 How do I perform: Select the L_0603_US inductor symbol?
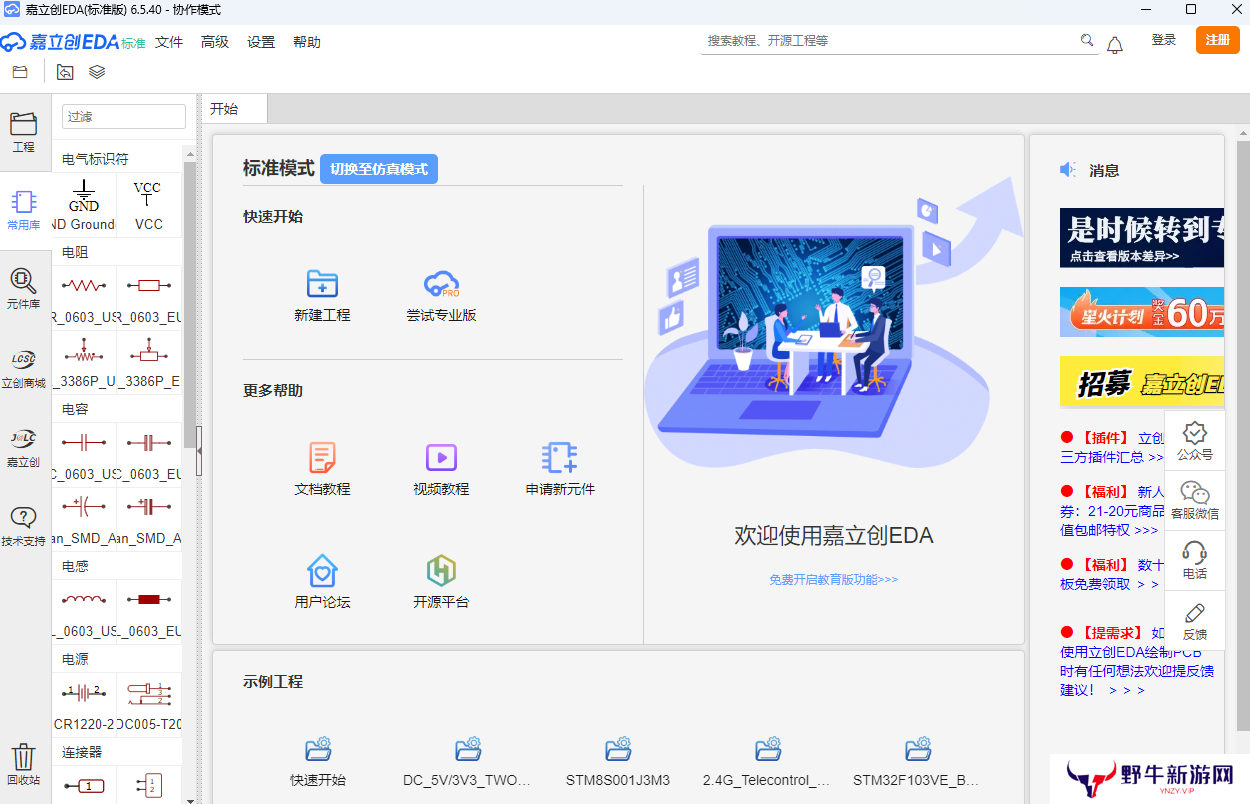click(84, 610)
